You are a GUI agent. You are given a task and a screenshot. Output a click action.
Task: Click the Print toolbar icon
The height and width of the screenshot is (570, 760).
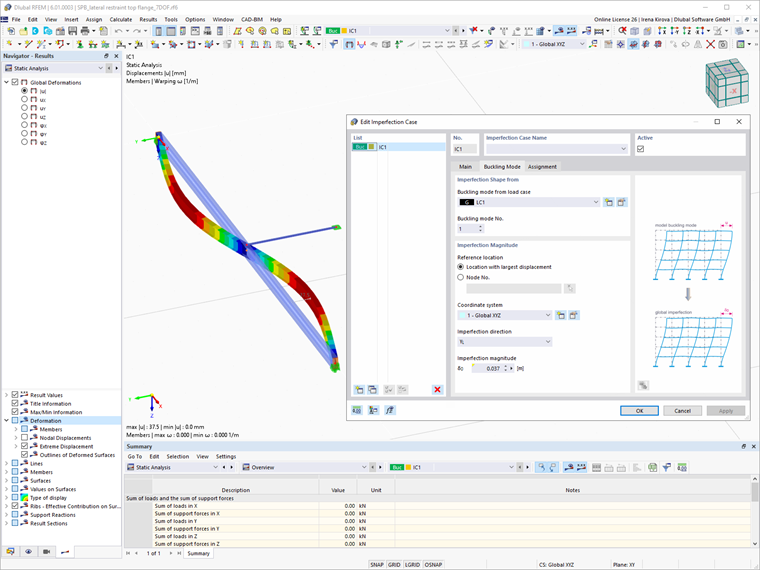tap(85, 31)
